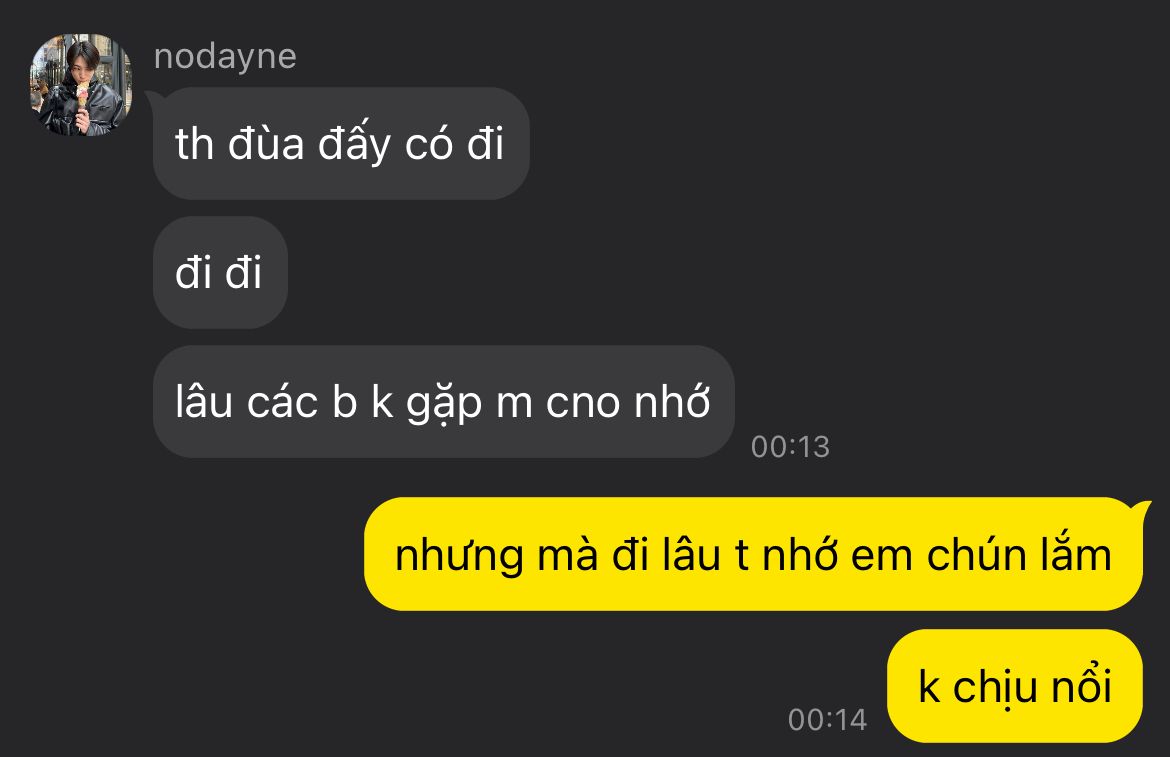The image size is (1170, 757).
Task: Click the 00:13 timestamp
Action: coord(790,447)
